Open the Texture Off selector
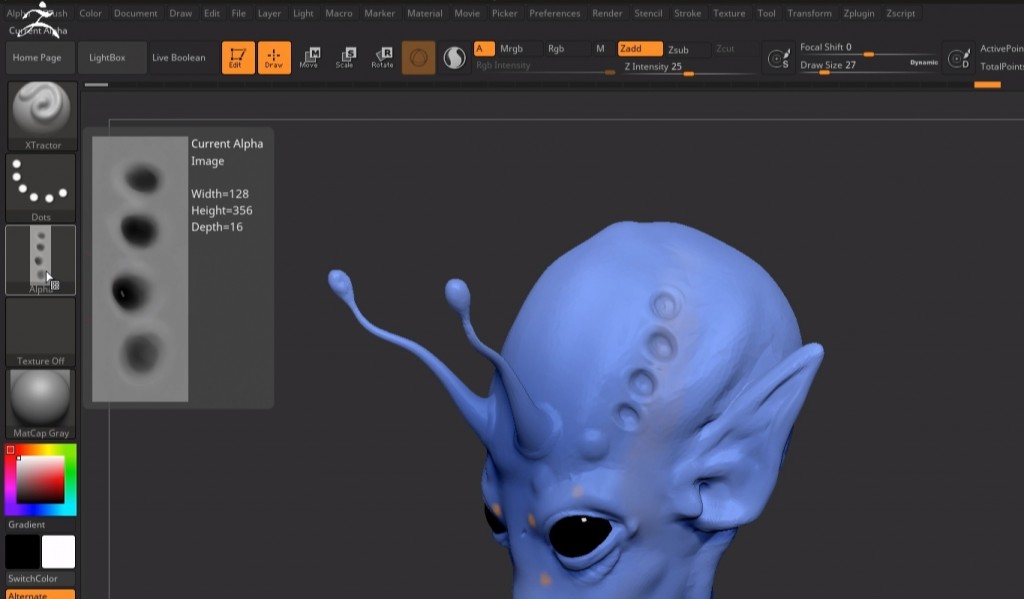Image resolution: width=1024 pixels, height=599 pixels. (41, 331)
